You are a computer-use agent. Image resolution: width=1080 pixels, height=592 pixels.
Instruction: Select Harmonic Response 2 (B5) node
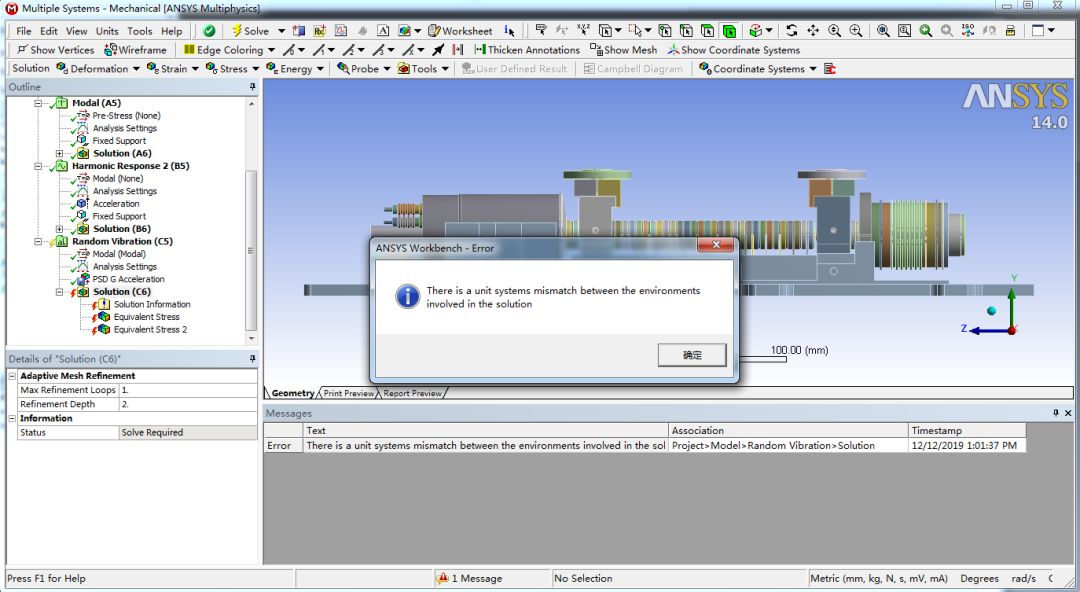click(130, 166)
